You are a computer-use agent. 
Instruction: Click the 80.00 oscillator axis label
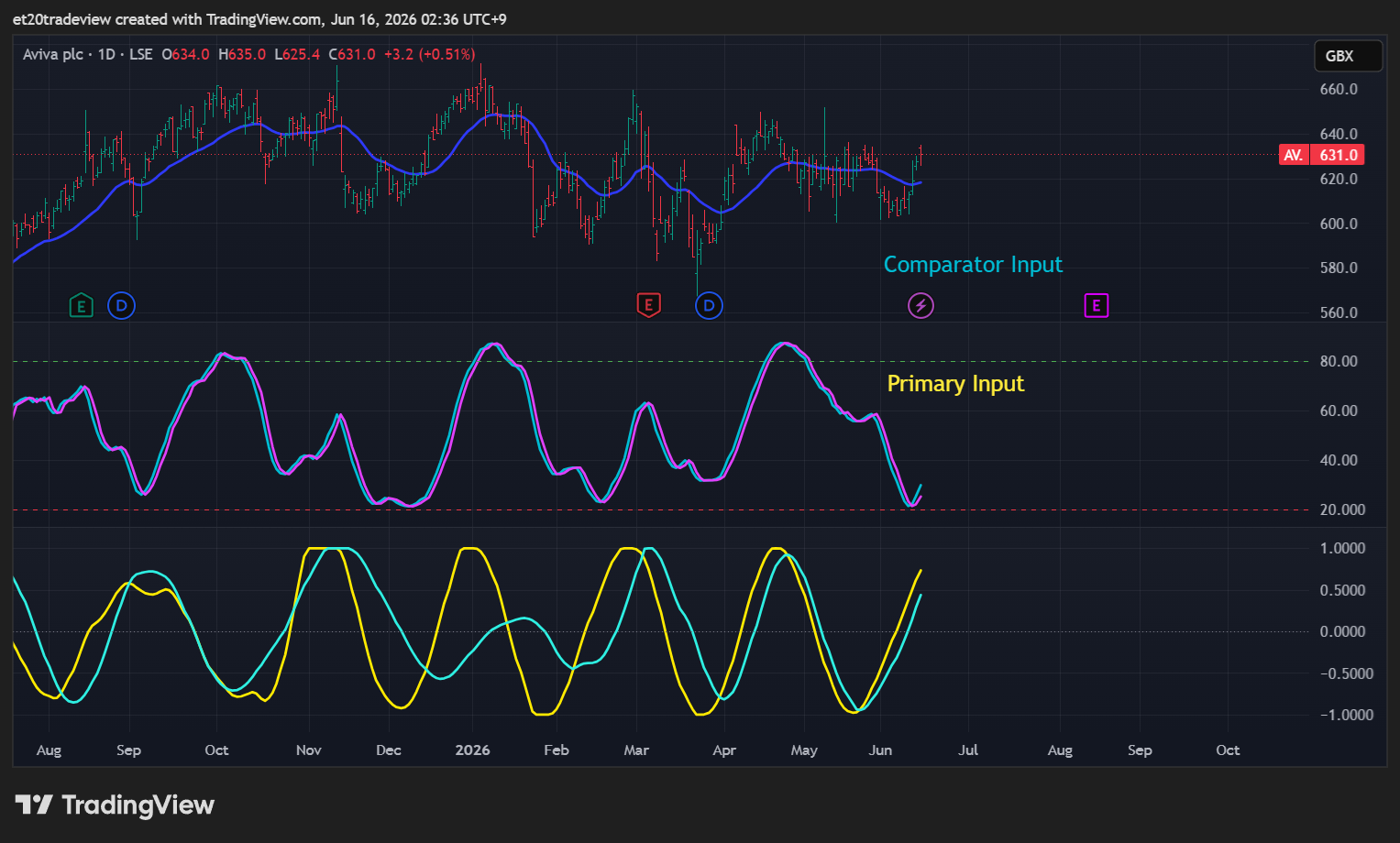[x=1339, y=361]
